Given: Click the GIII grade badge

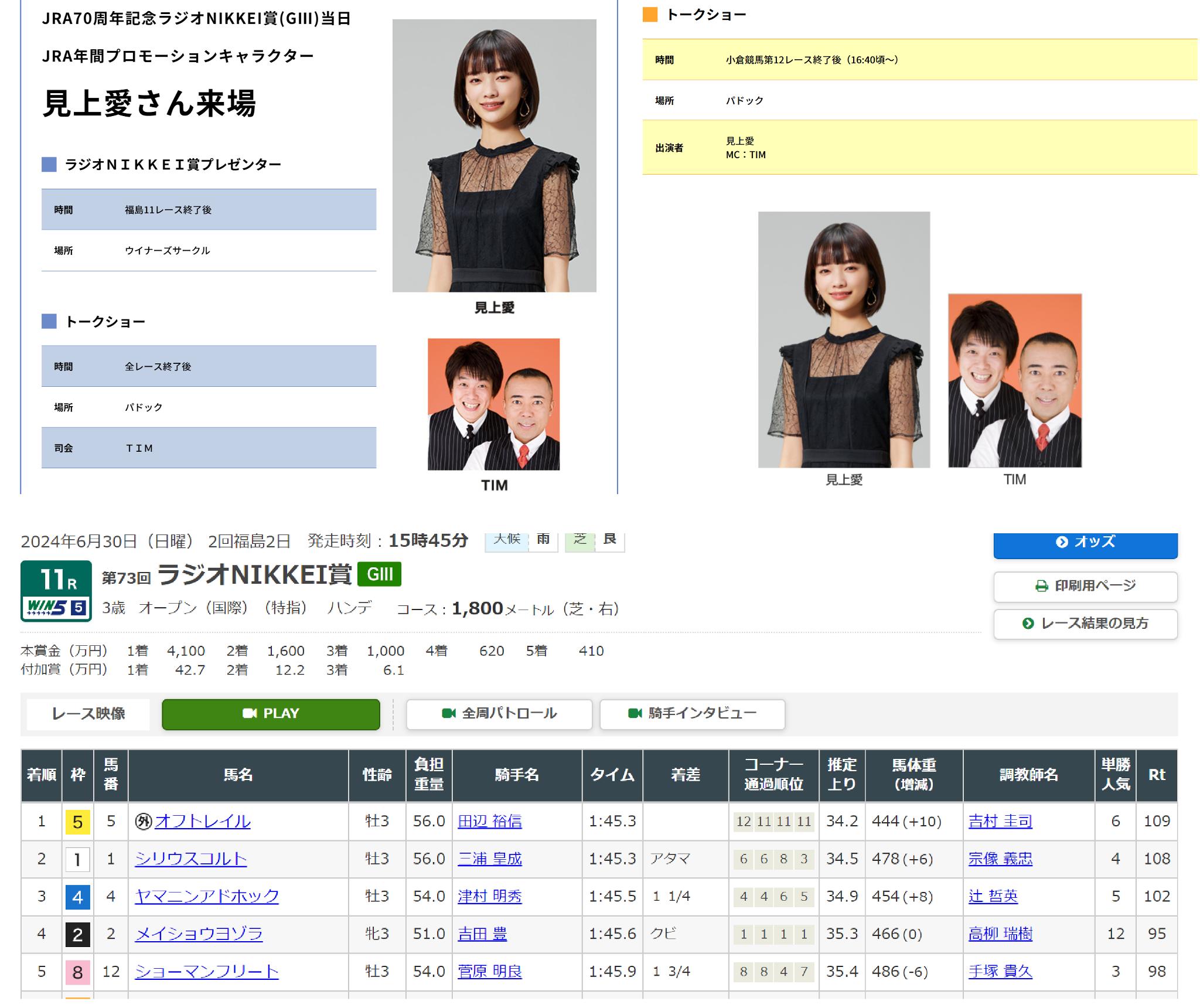Looking at the screenshot, I should [380, 574].
